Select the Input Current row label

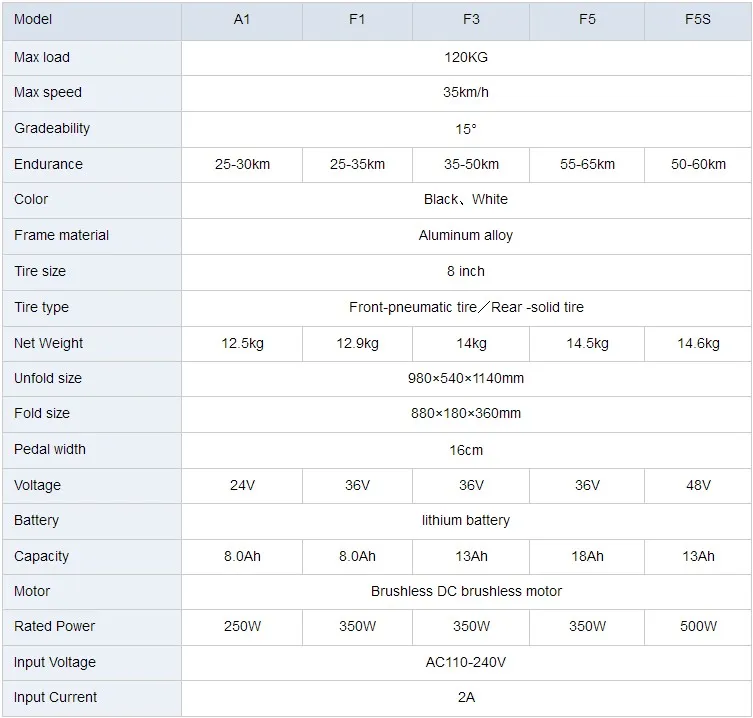click(55, 697)
